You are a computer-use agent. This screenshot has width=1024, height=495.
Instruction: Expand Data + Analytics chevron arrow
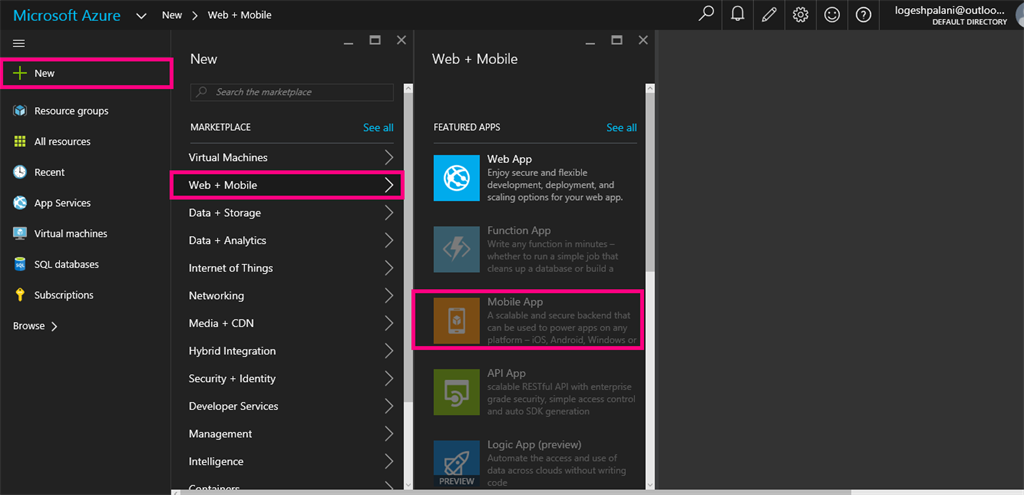click(x=389, y=240)
